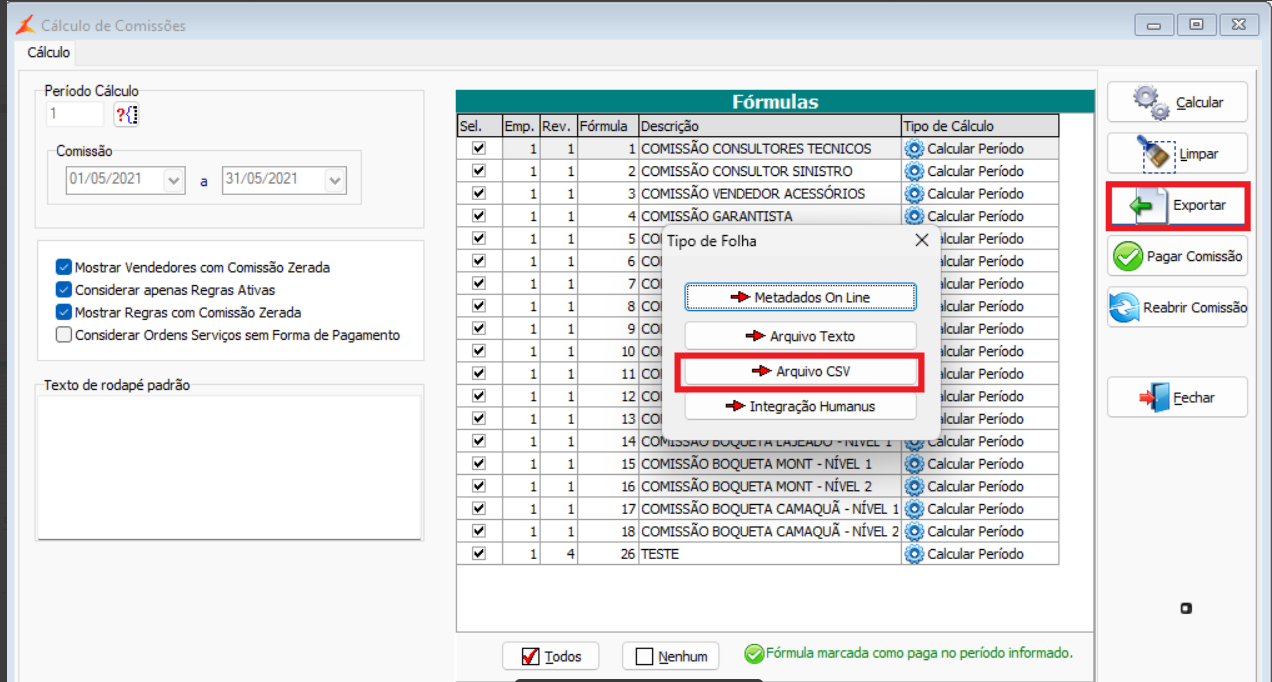Click the Nenhum deselect button
The image size is (1272, 682).
(x=672, y=656)
